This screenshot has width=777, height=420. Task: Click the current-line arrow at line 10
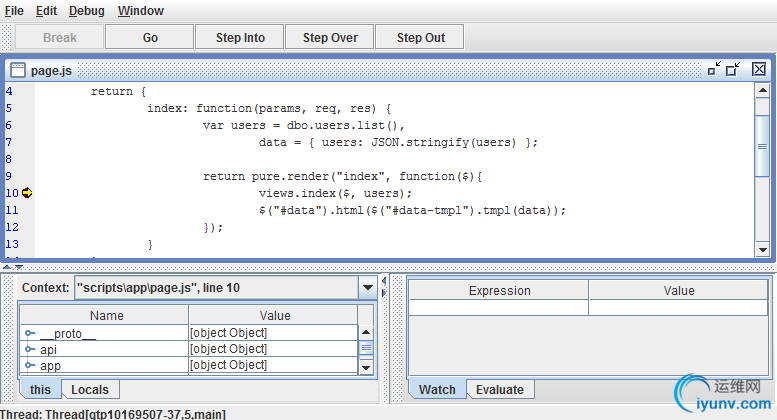[x=27, y=193]
